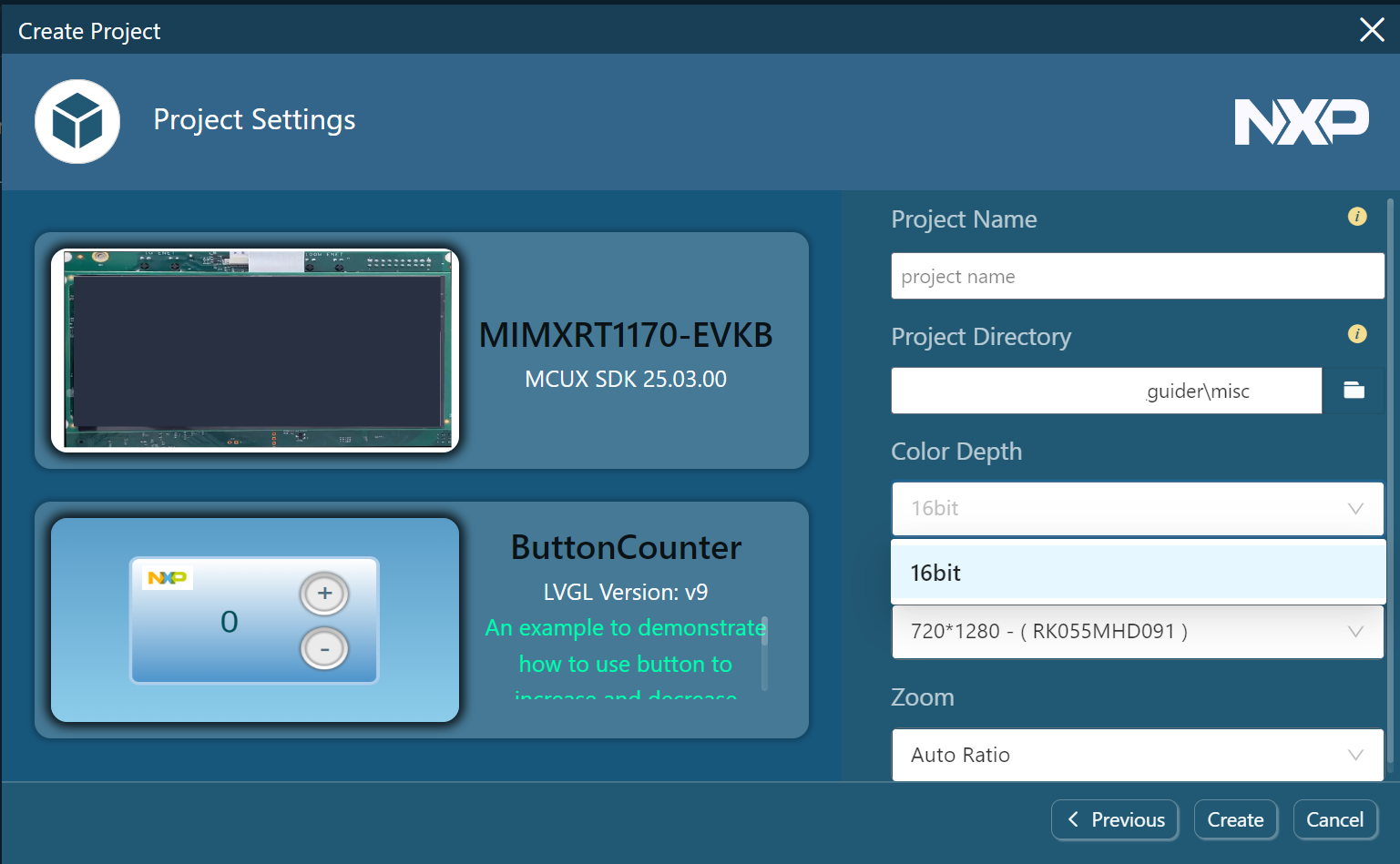Click the Project Name label

click(x=964, y=219)
